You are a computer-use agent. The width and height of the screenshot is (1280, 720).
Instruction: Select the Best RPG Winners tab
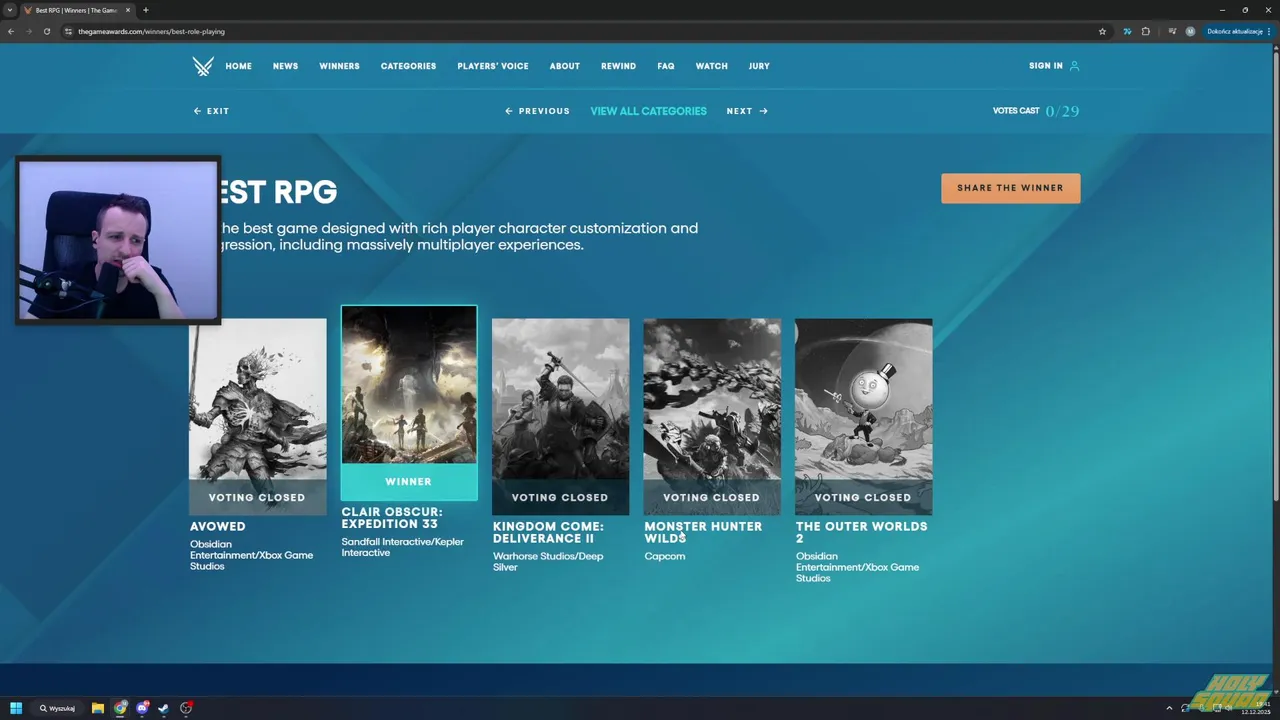[x=77, y=10]
